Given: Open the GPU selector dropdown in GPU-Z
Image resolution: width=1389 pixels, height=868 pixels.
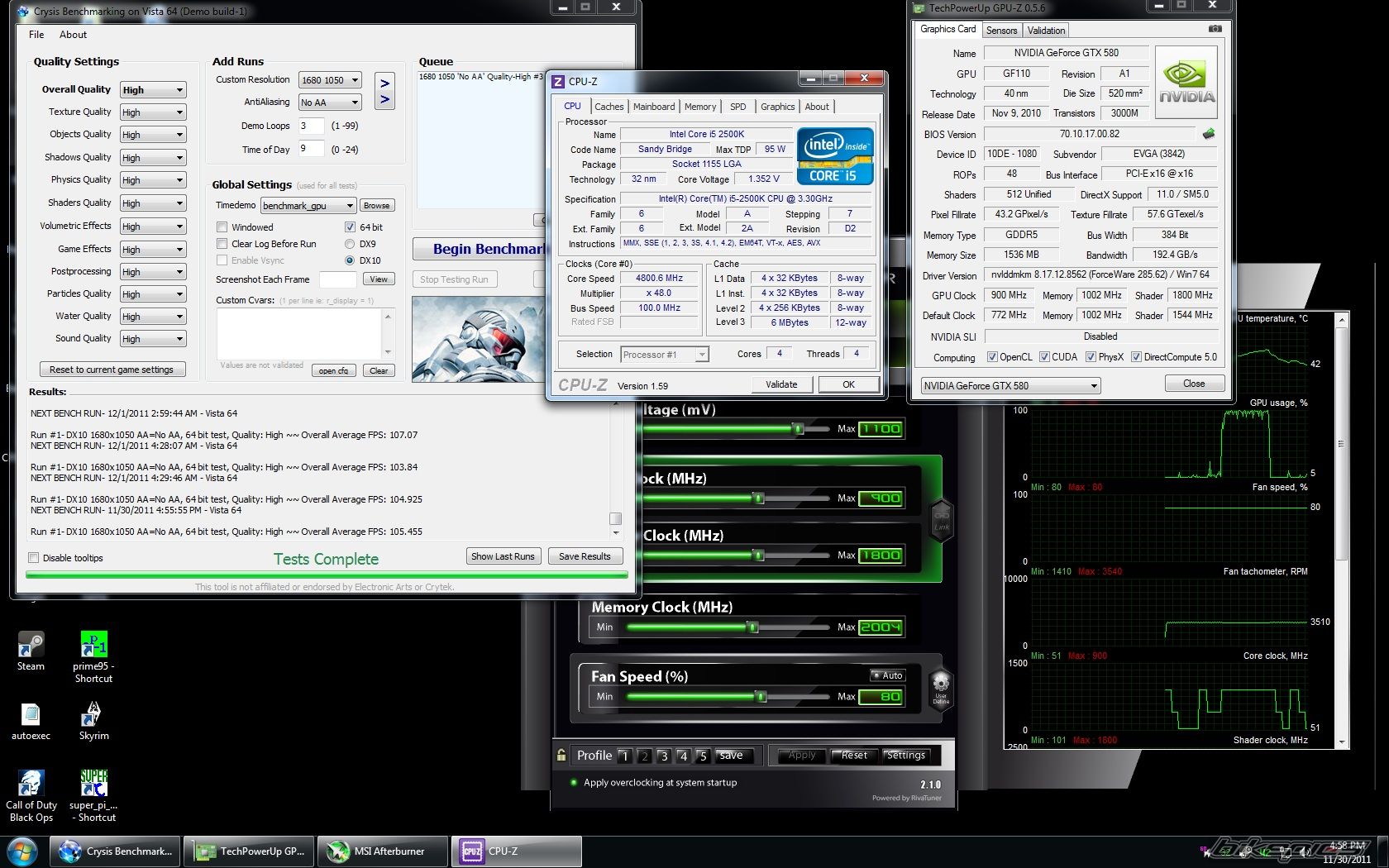Looking at the screenshot, I should pyautogui.click(x=1093, y=386).
